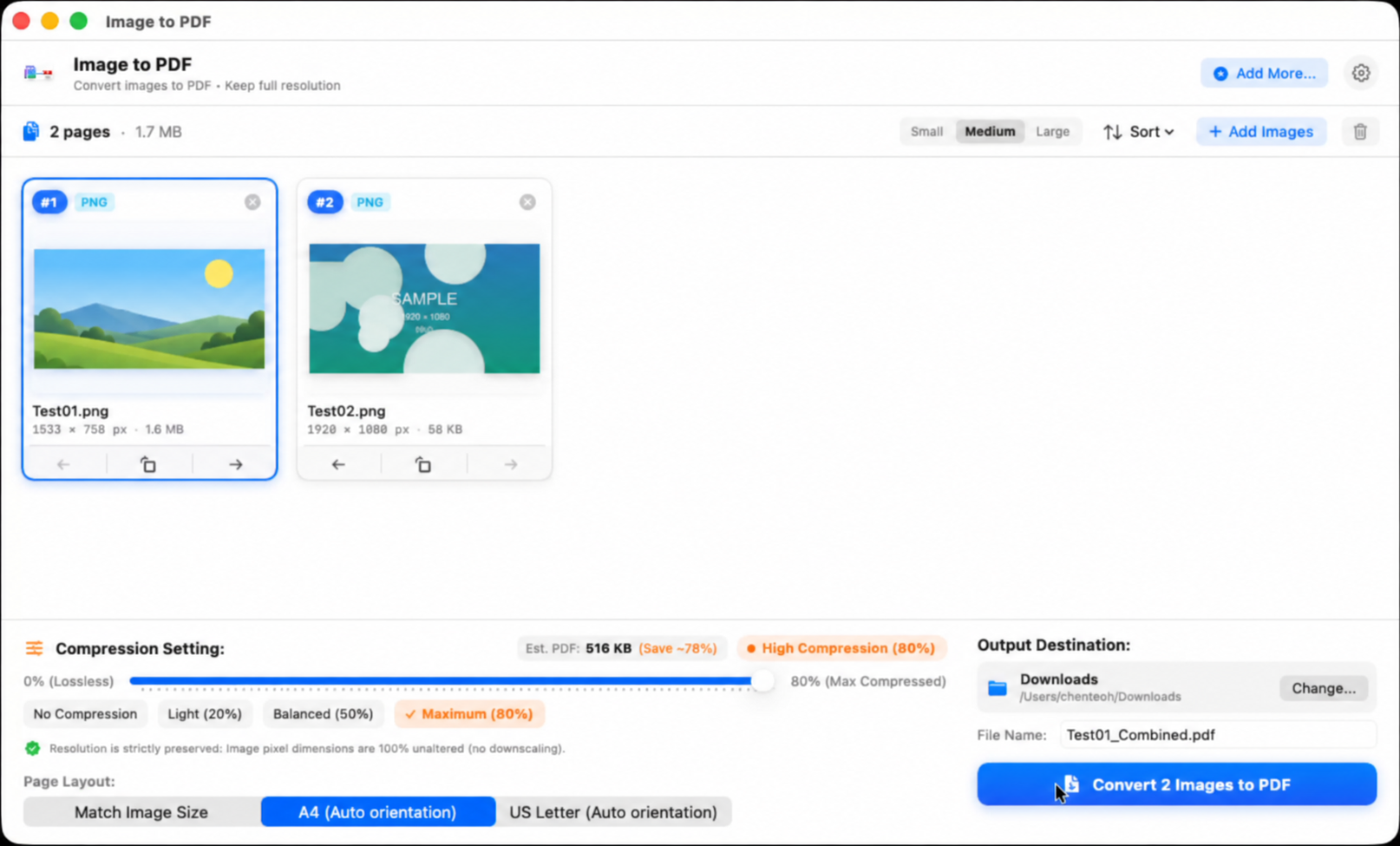Click the blue pages document icon
1400x846 pixels.
pos(31,131)
